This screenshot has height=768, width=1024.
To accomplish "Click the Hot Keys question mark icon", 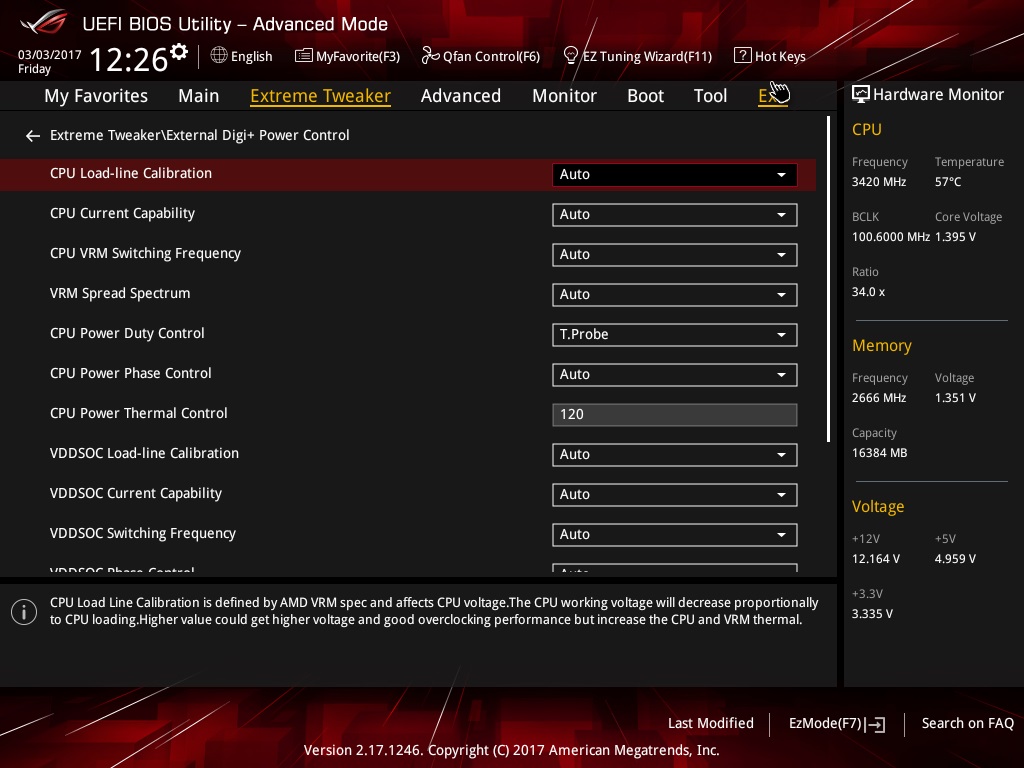I will [743, 56].
